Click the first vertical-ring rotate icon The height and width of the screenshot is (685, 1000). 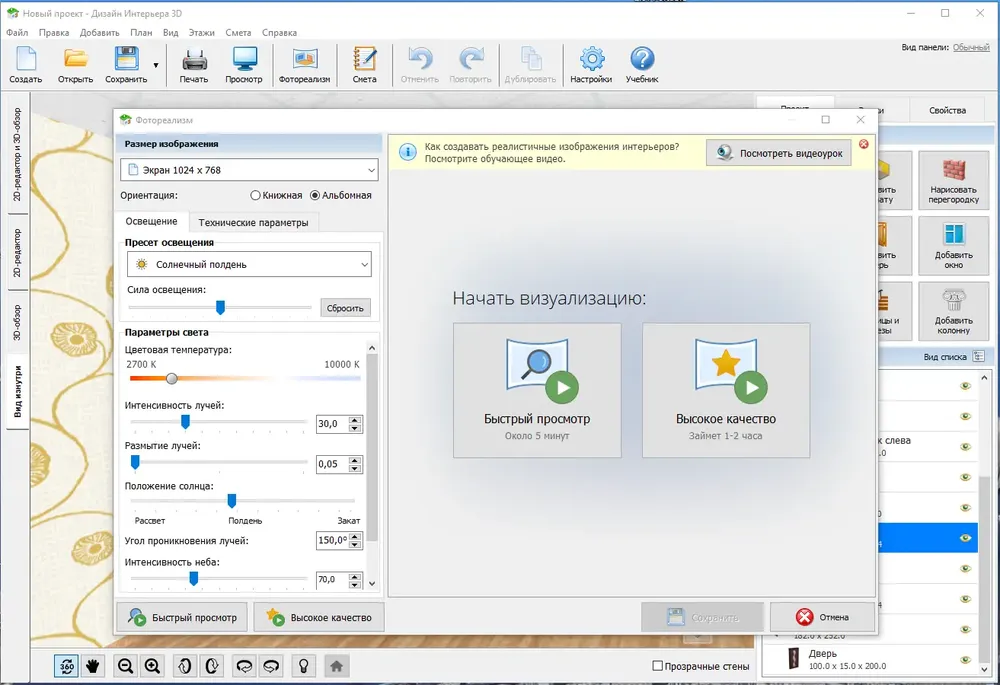(x=184, y=666)
